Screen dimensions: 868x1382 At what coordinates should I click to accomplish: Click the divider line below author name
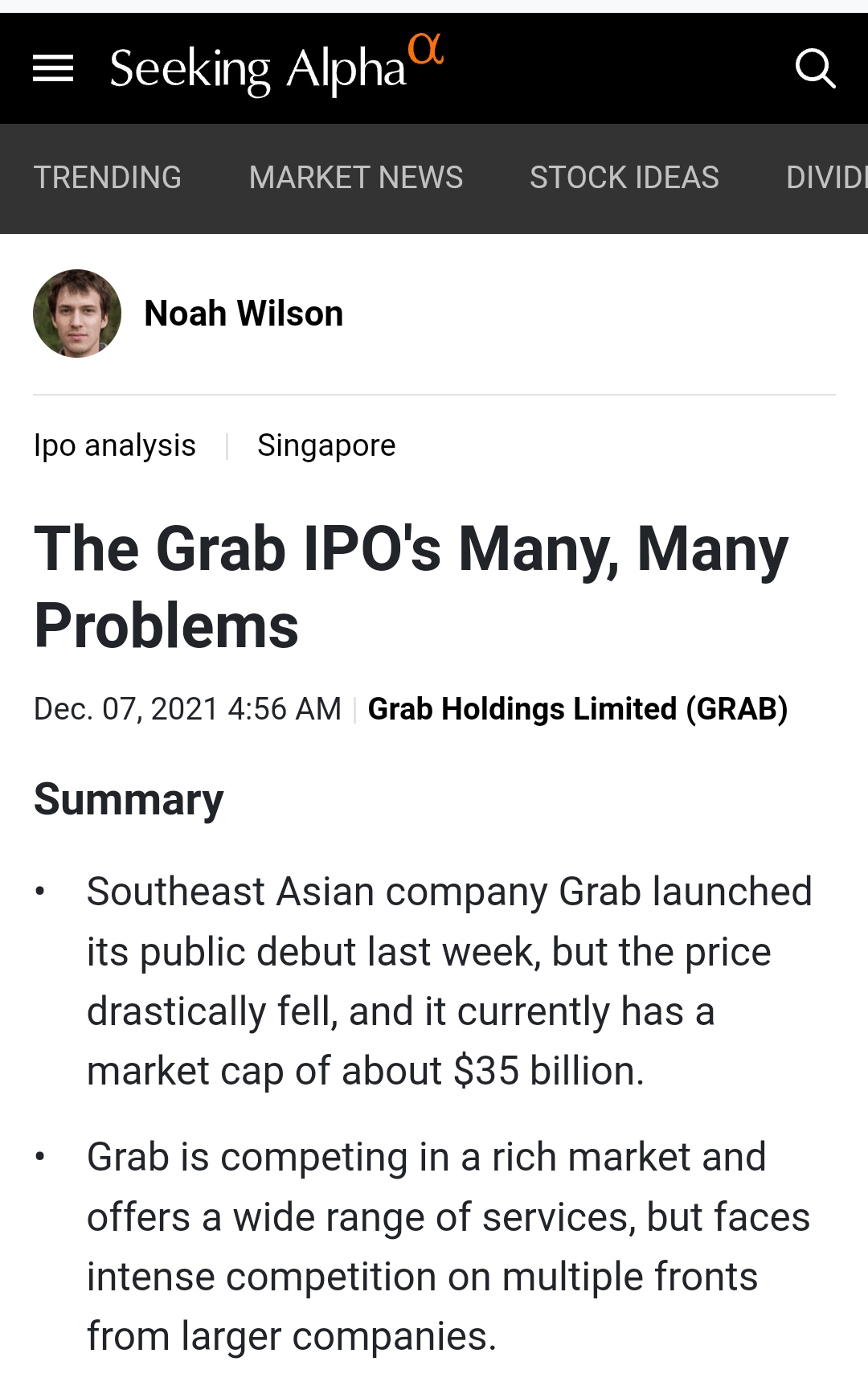click(x=434, y=395)
